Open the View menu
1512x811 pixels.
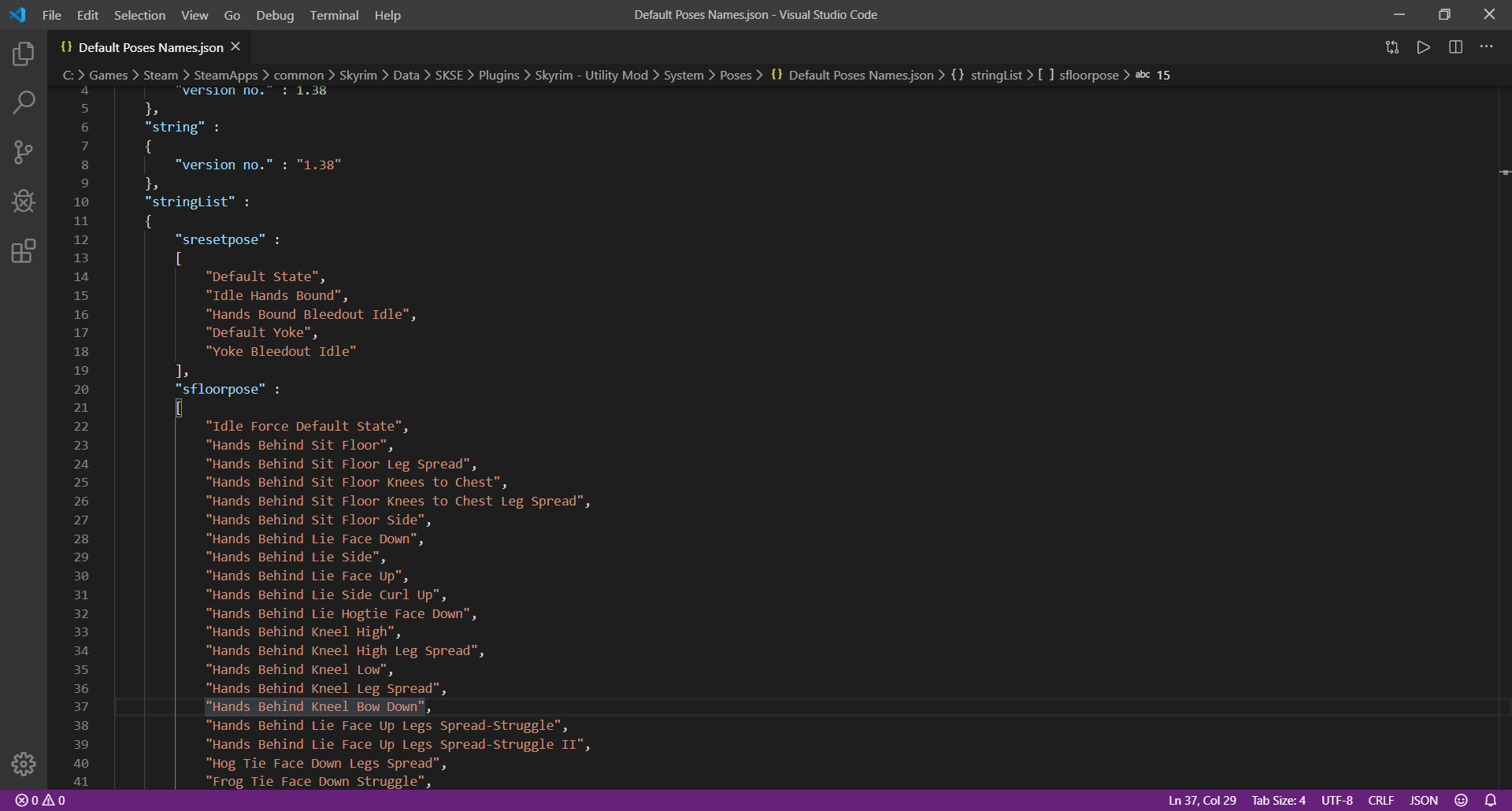[195, 15]
